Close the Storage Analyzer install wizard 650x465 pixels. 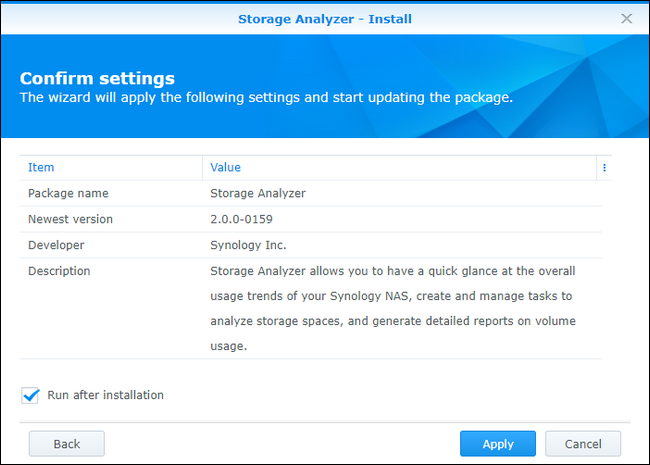pyautogui.click(x=627, y=18)
